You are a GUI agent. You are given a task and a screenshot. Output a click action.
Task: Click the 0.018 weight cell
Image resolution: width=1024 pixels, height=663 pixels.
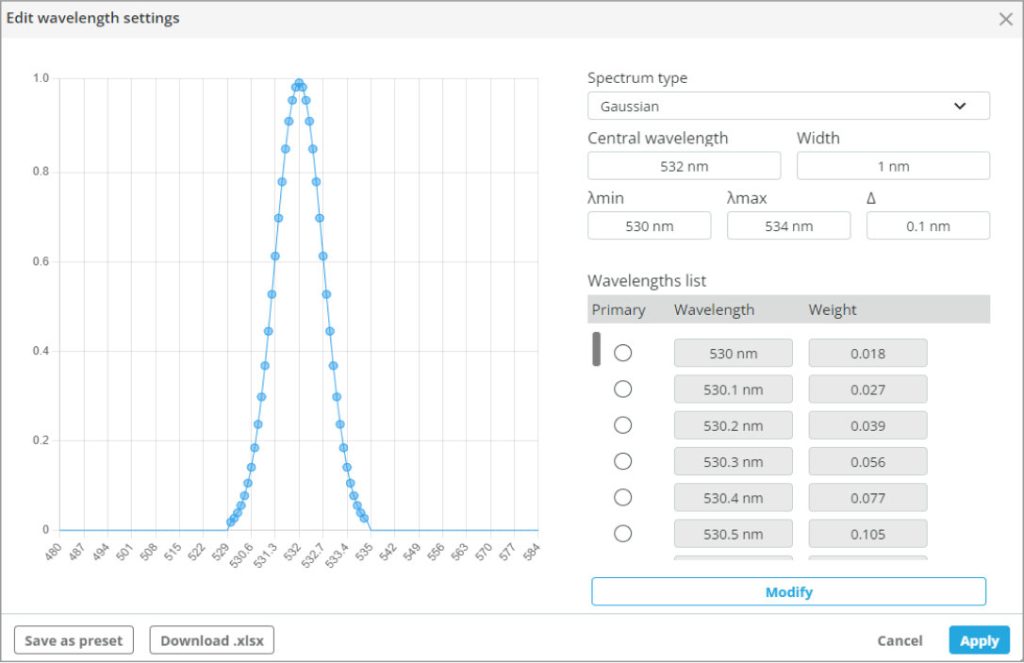tap(868, 353)
